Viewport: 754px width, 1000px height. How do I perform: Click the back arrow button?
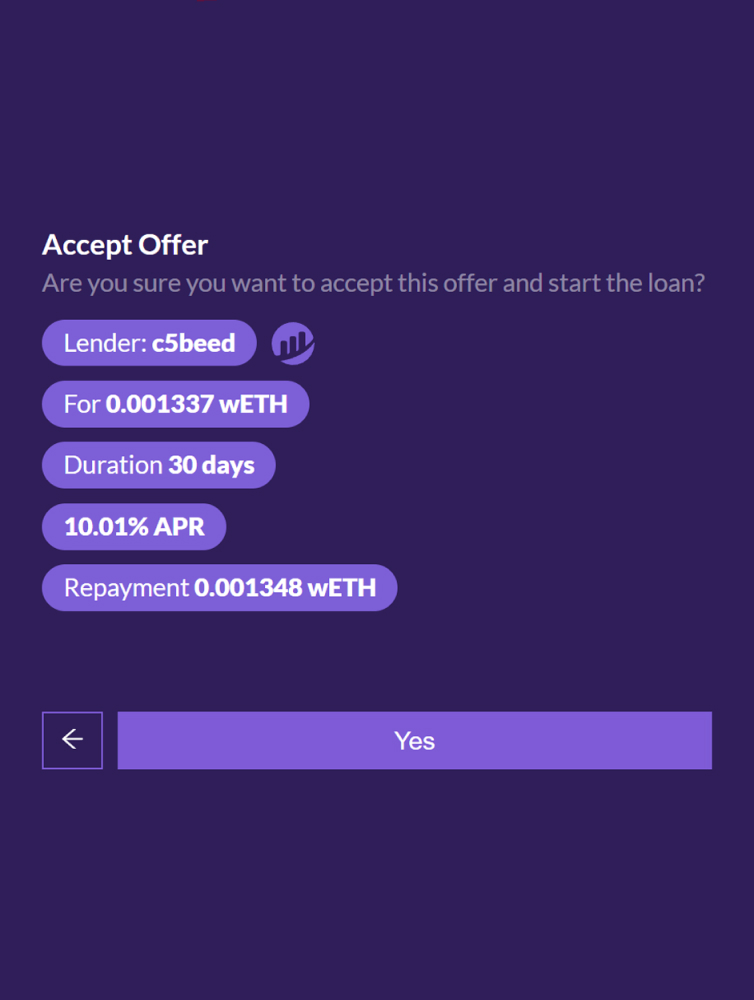pos(72,740)
